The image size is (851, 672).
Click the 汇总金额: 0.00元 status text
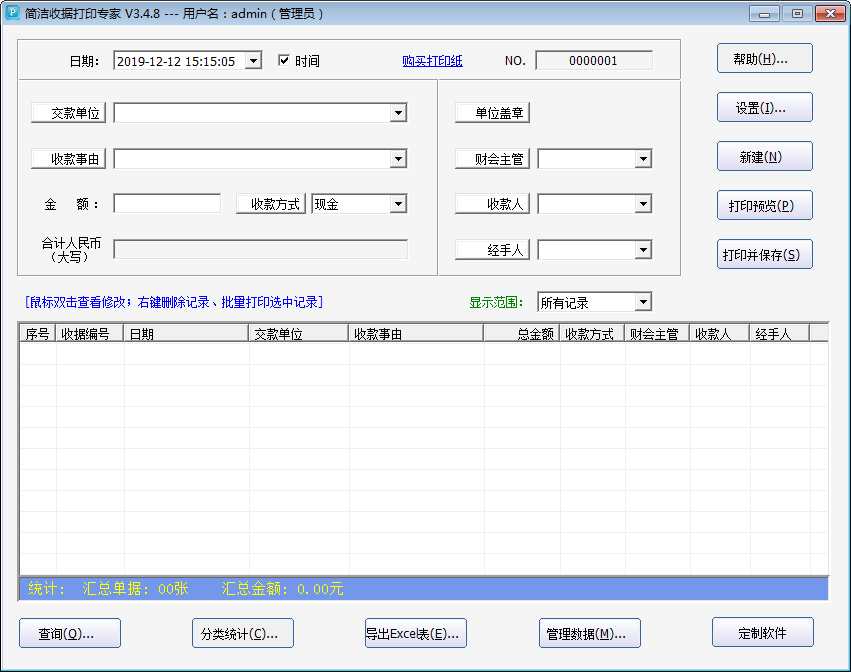point(282,588)
